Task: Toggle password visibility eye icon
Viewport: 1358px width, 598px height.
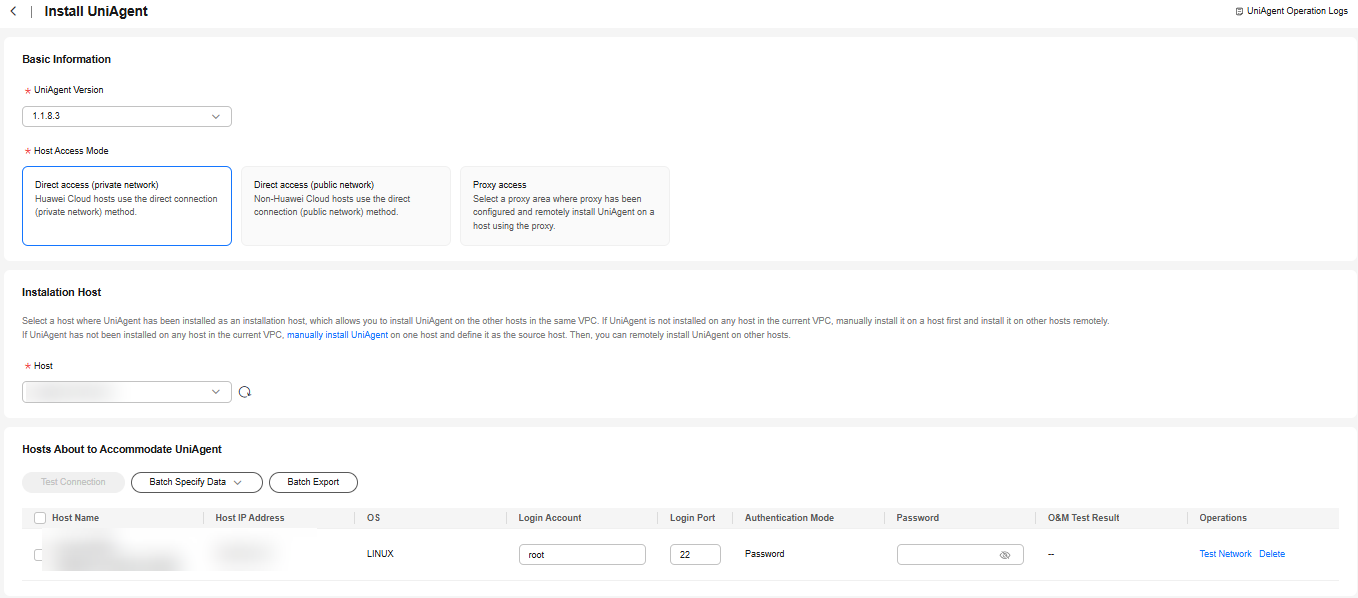Action: (x=1005, y=554)
